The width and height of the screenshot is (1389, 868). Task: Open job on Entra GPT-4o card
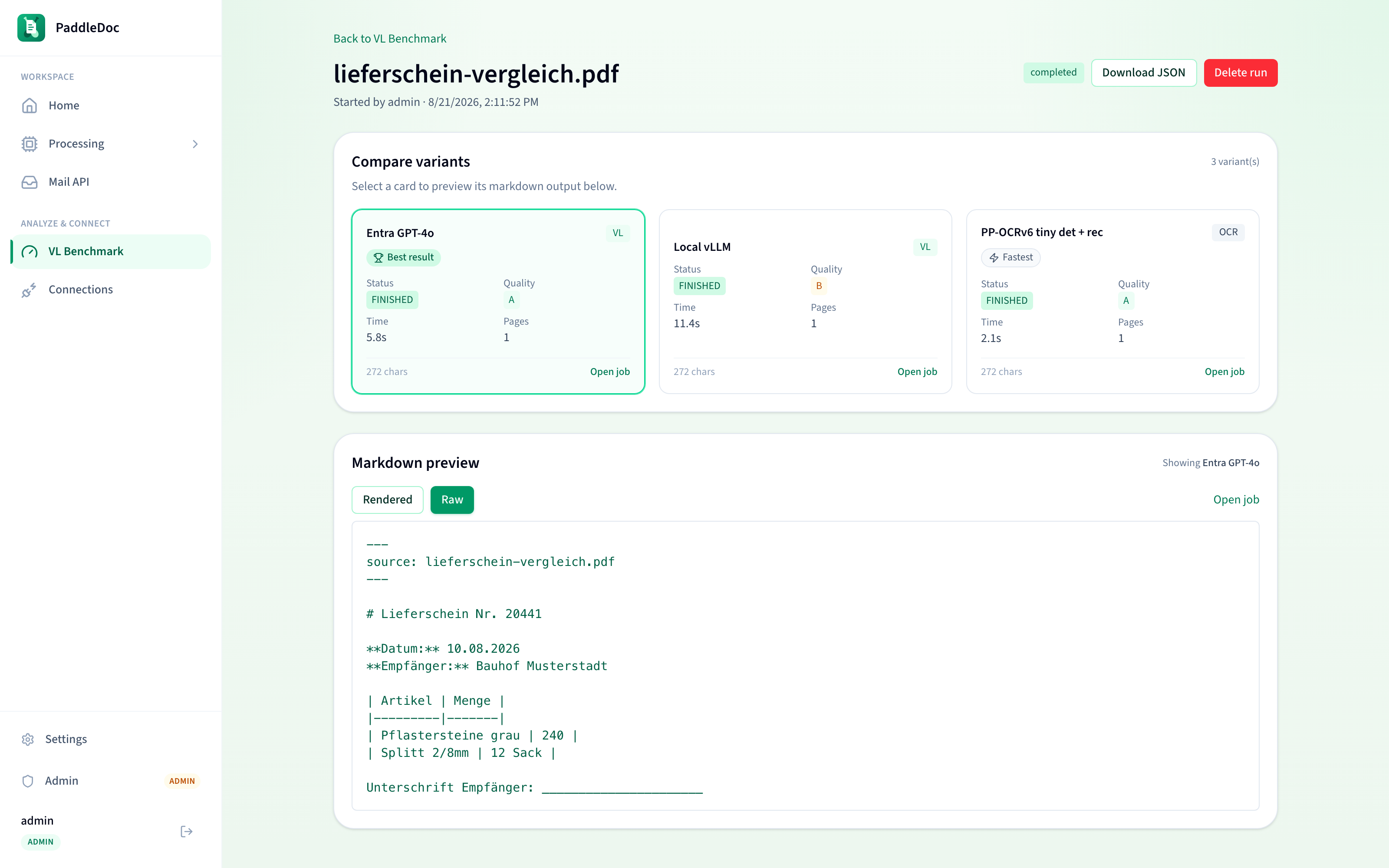[609, 372]
